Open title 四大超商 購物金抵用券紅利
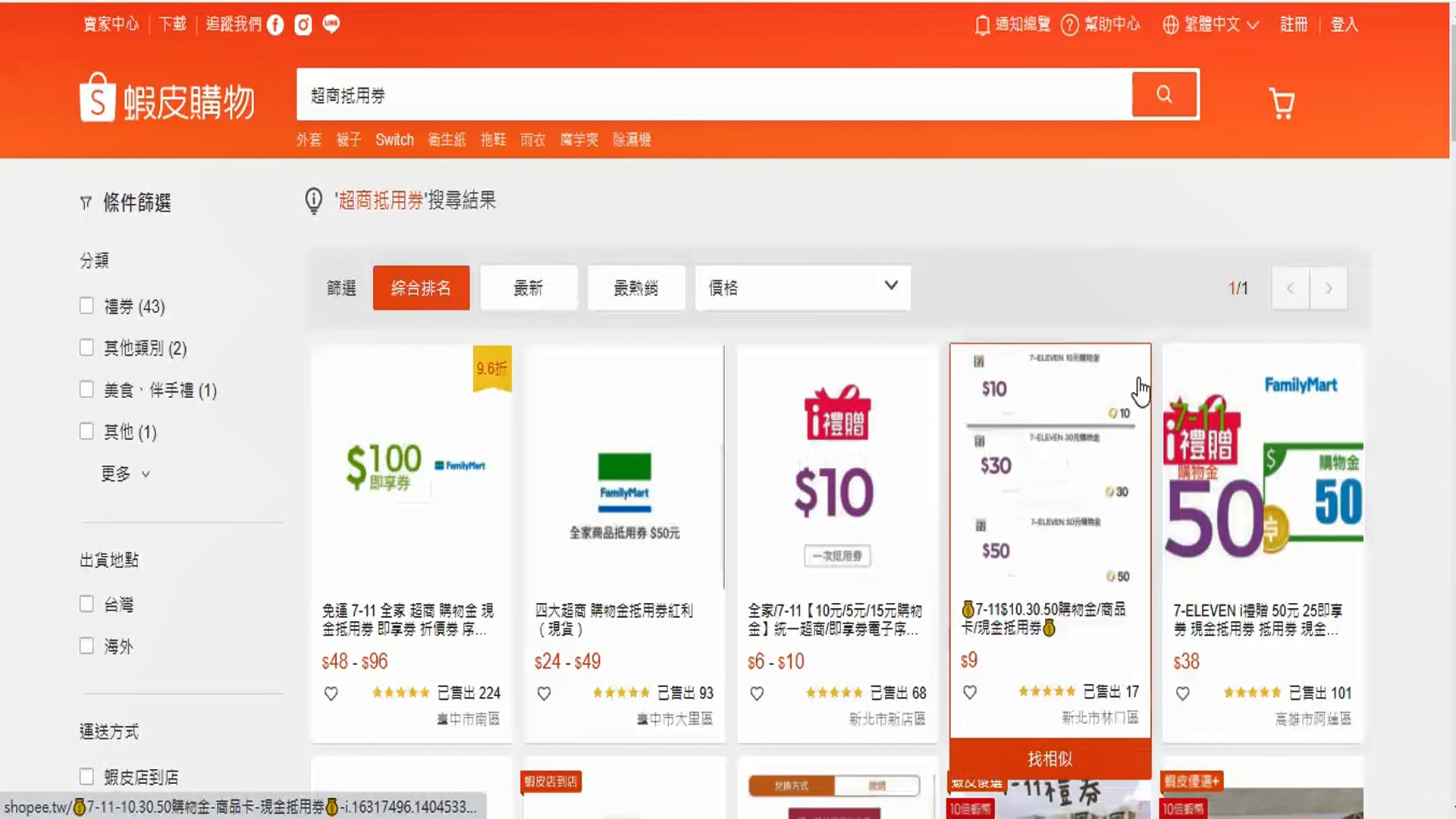Viewport: 1456px width, 819px height. [614, 620]
